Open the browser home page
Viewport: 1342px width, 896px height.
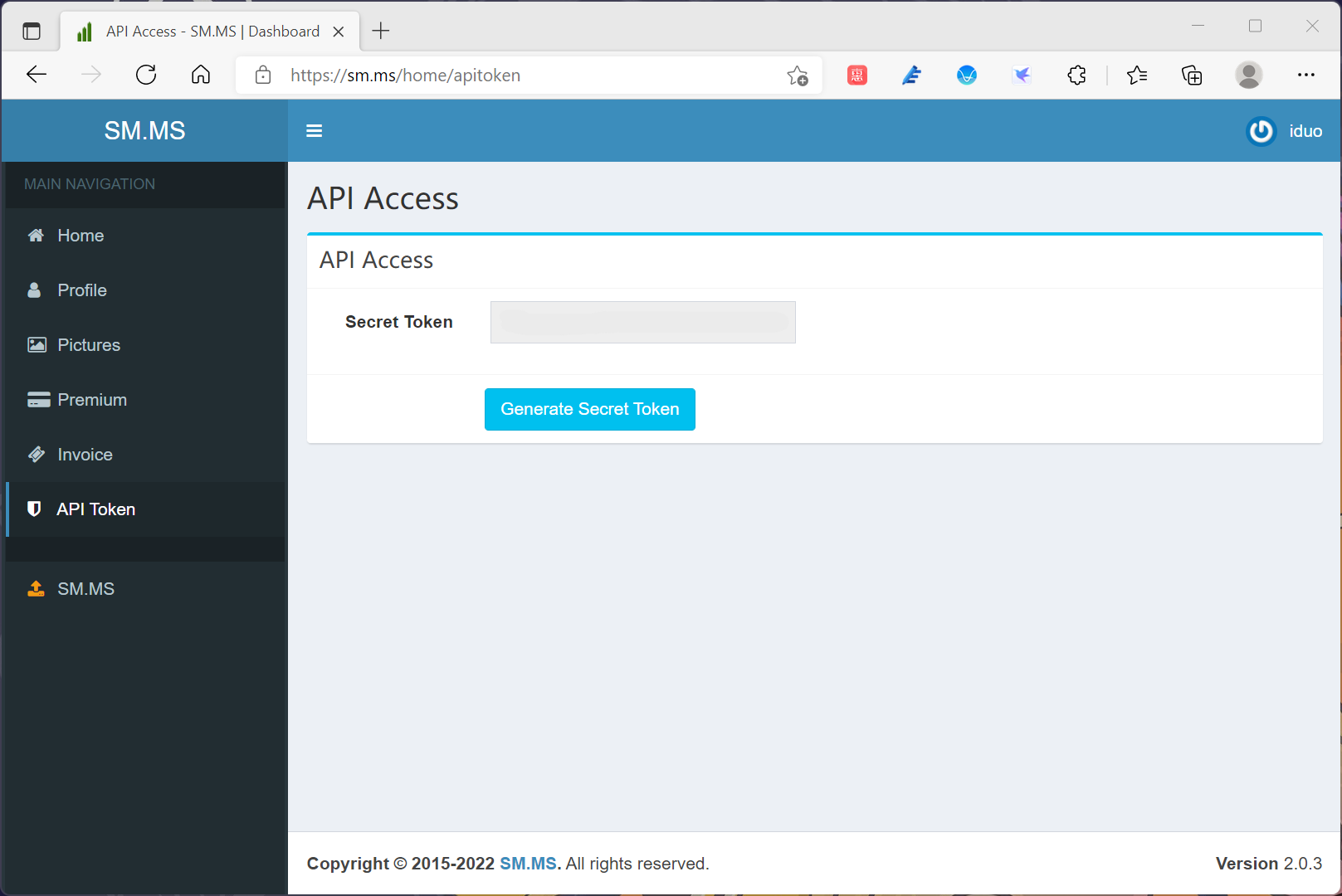(201, 75)
